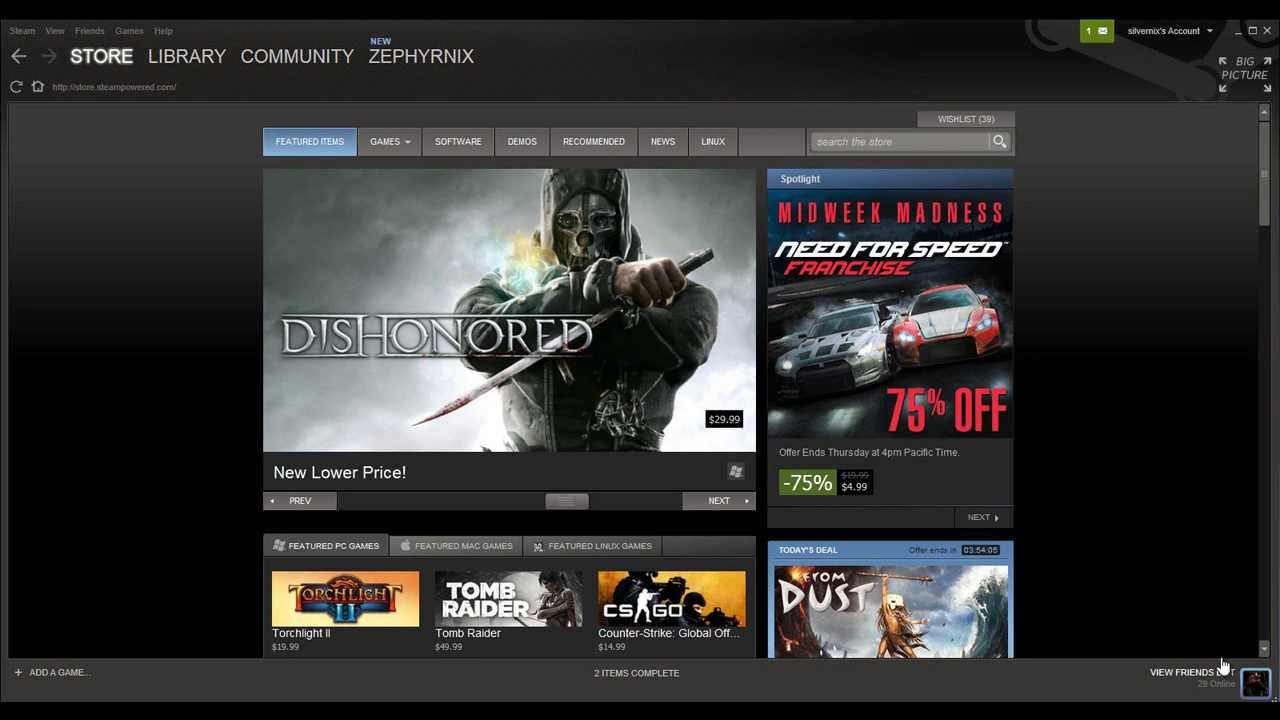This screenshot has width=1280, height=720.
Task: Go to the COMMUNITY section
Action: (297, 57)
